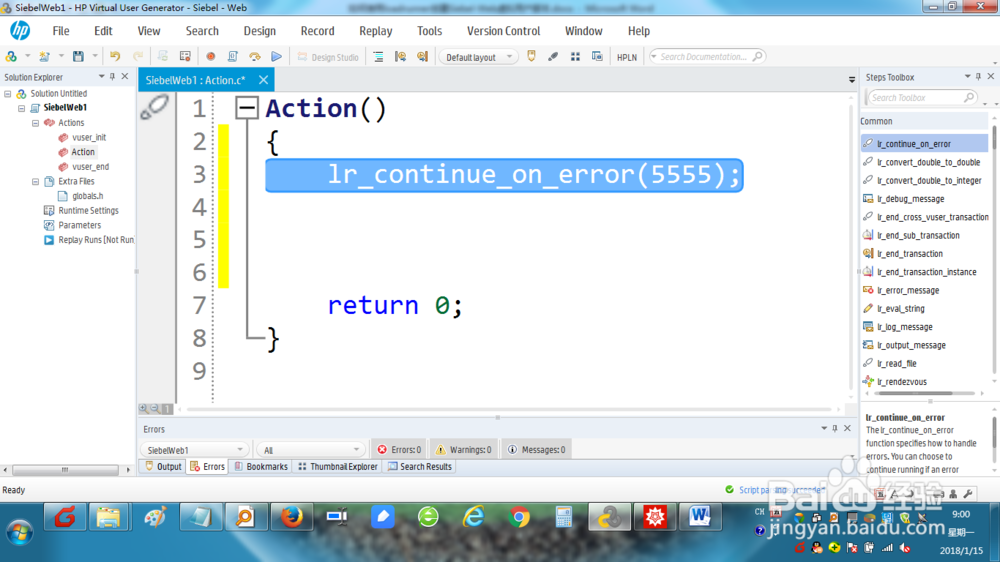Click the blue Replay play icon
The image size is (1000, 562).
coord(276,57)
